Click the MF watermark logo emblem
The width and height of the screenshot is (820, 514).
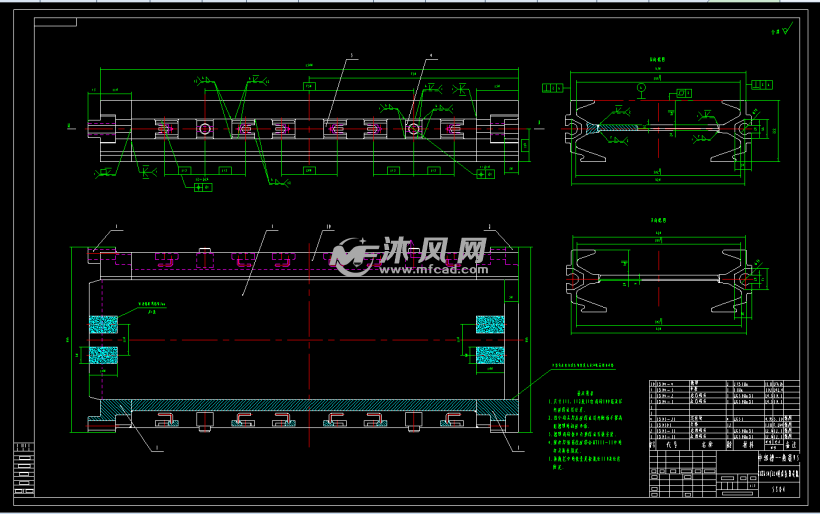(x=353, y=257)
